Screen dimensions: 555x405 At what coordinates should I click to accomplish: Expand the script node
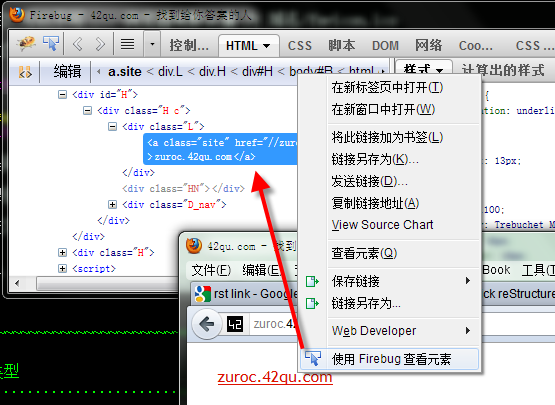[x=62, y=268]
